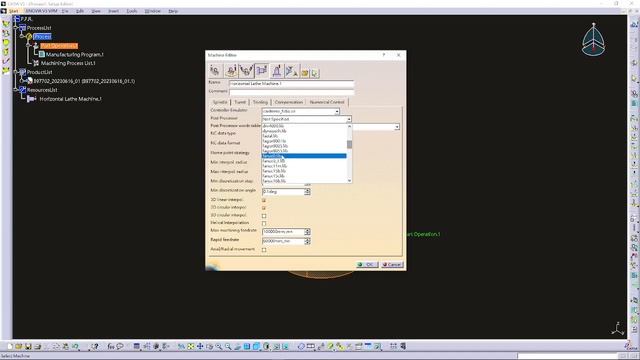
Task: Collapse the Process tree node expander
Action: tap(22, 36)
